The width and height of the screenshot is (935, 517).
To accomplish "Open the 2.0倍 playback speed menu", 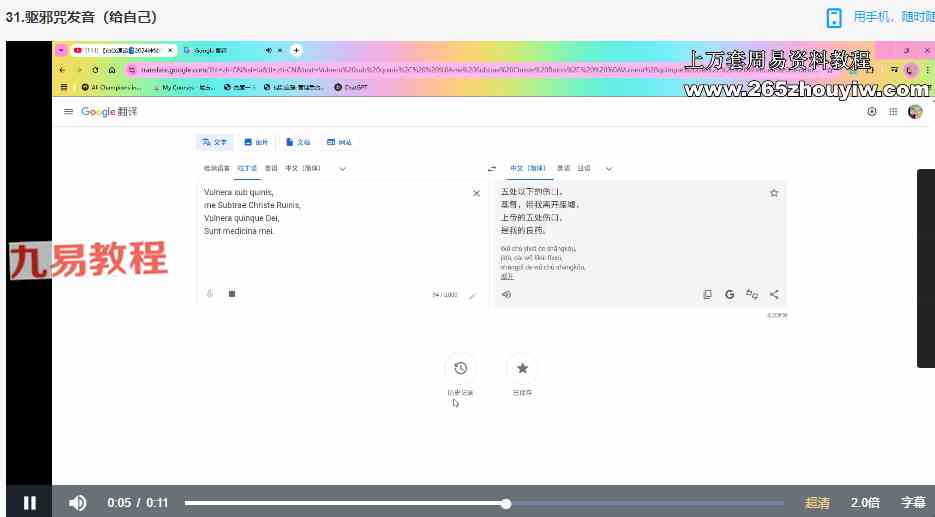I will tap(865, 503).
